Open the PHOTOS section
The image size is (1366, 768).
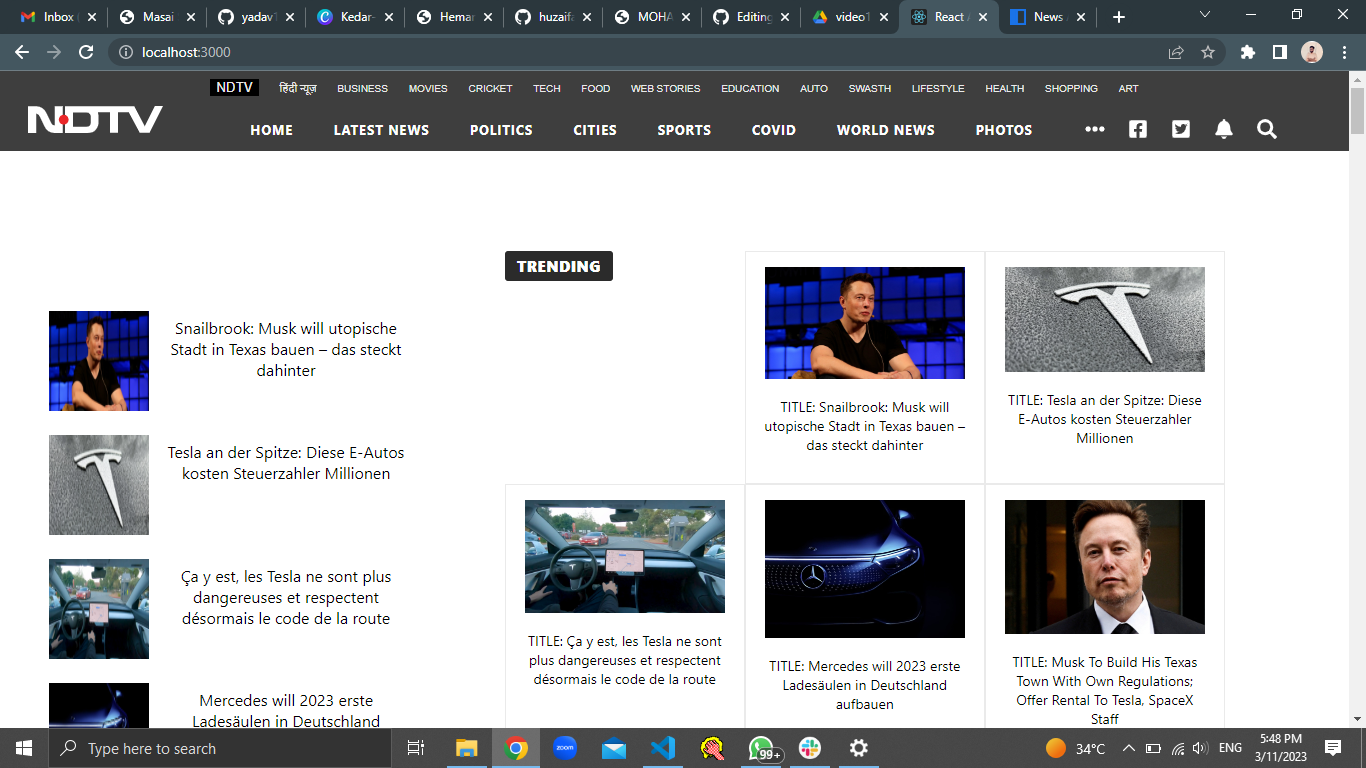pos(1004,130)
